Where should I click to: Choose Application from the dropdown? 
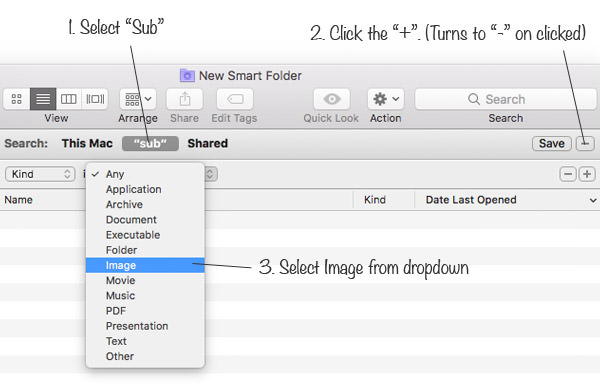pyautogui.click(x=145, y=189)
